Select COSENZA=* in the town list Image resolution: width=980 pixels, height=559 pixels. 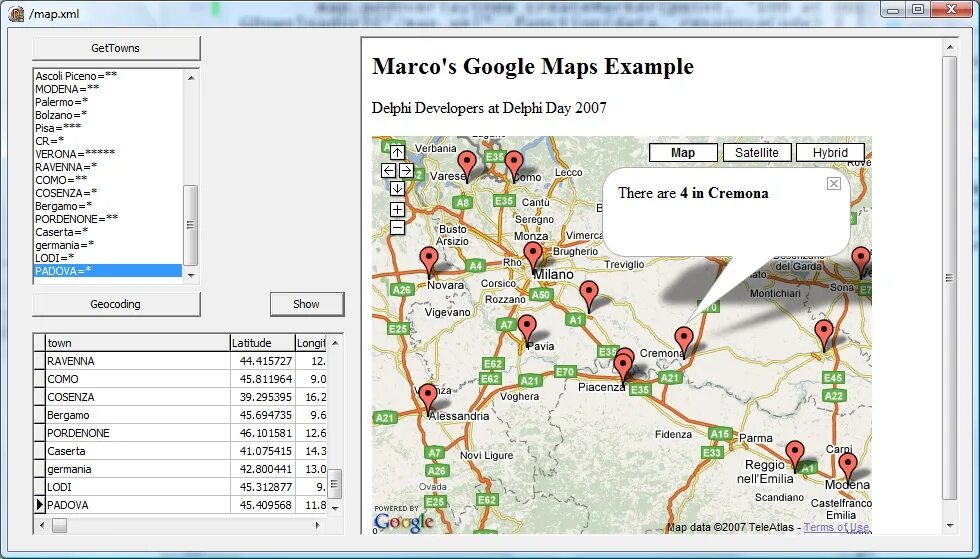point(108,193)
